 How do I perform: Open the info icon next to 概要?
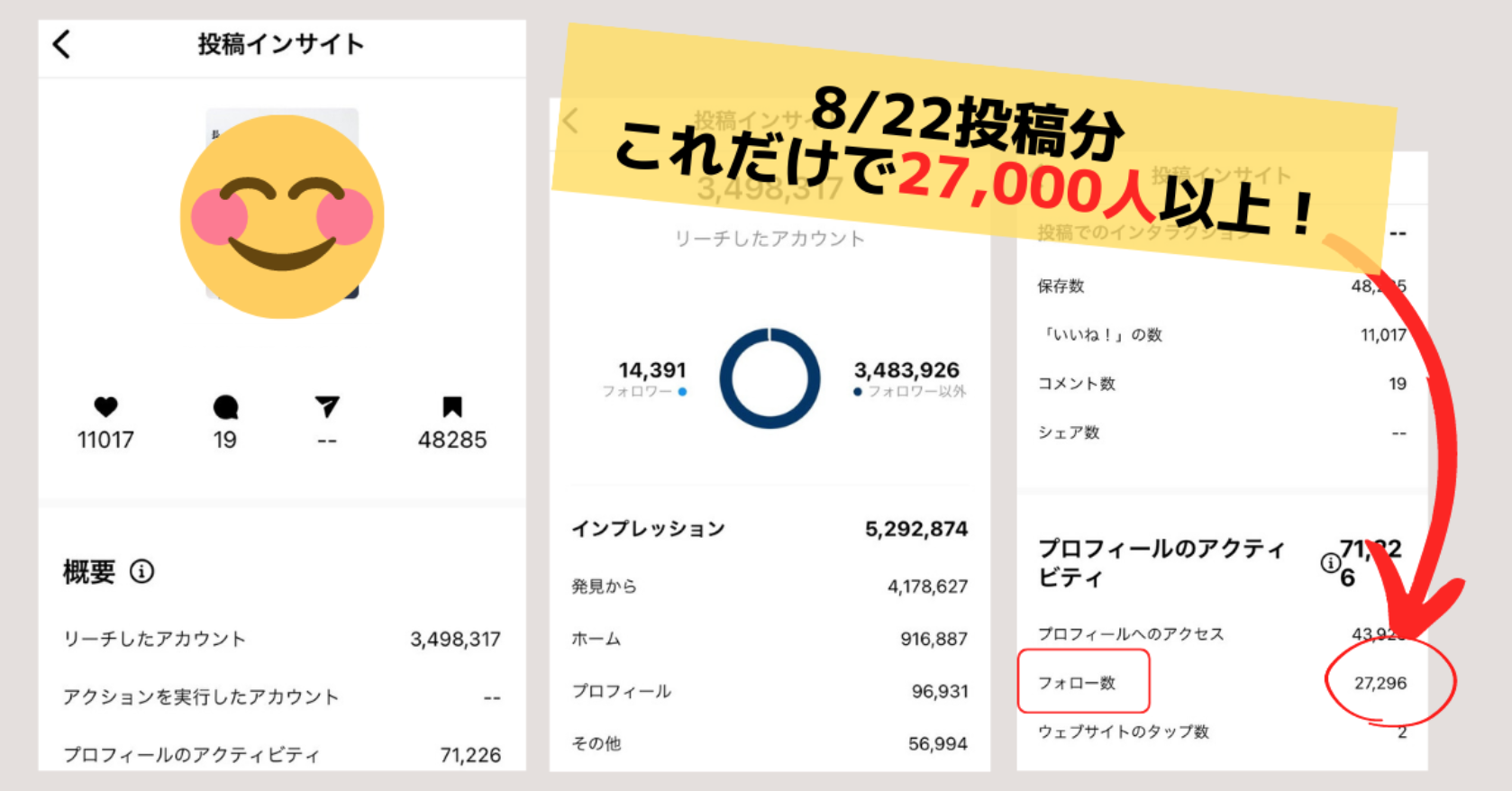(x=142, y=571)
